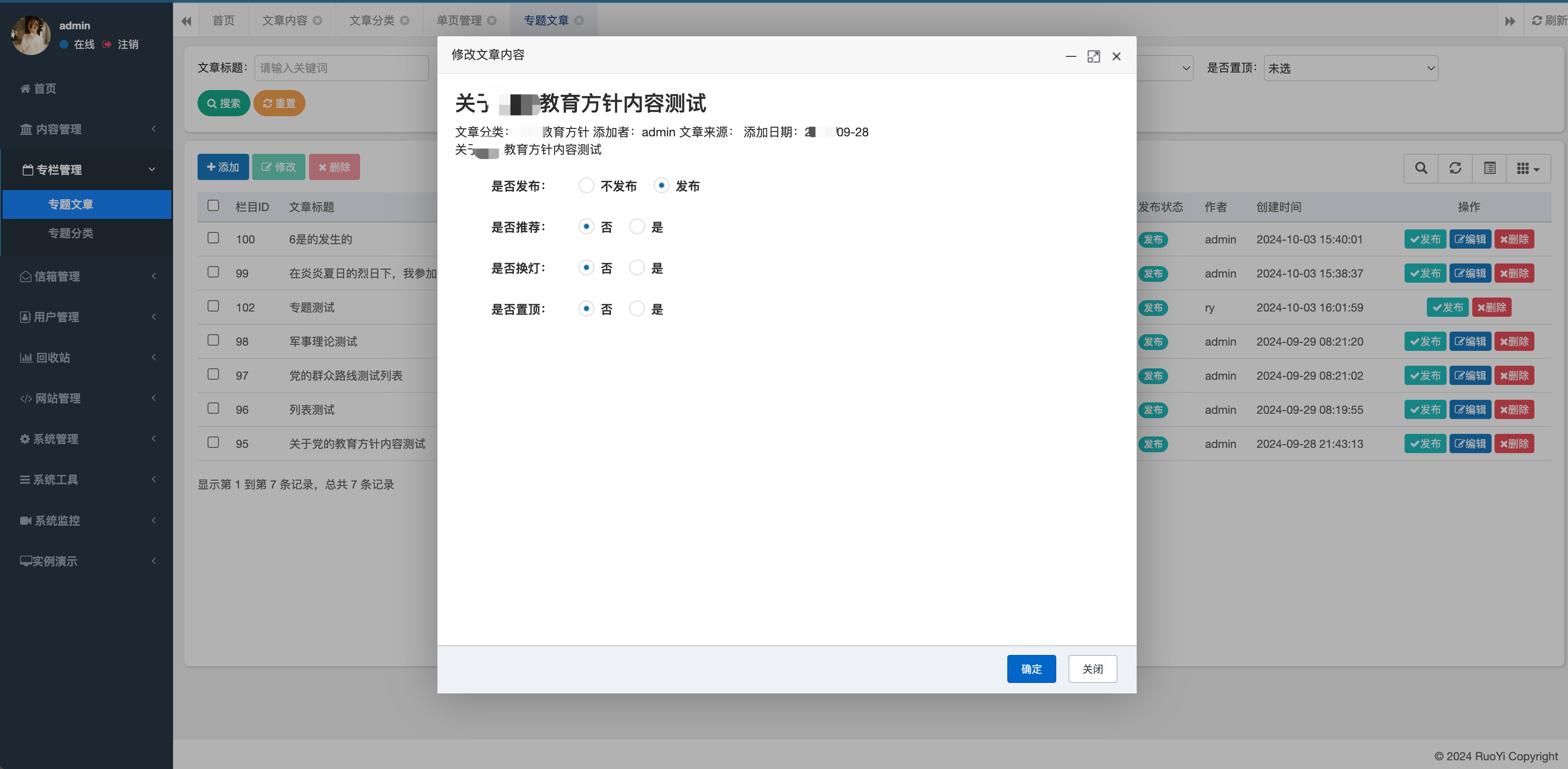
Task: Click the tab scroll-right double arrow
Action: (x=1510, y=21)
